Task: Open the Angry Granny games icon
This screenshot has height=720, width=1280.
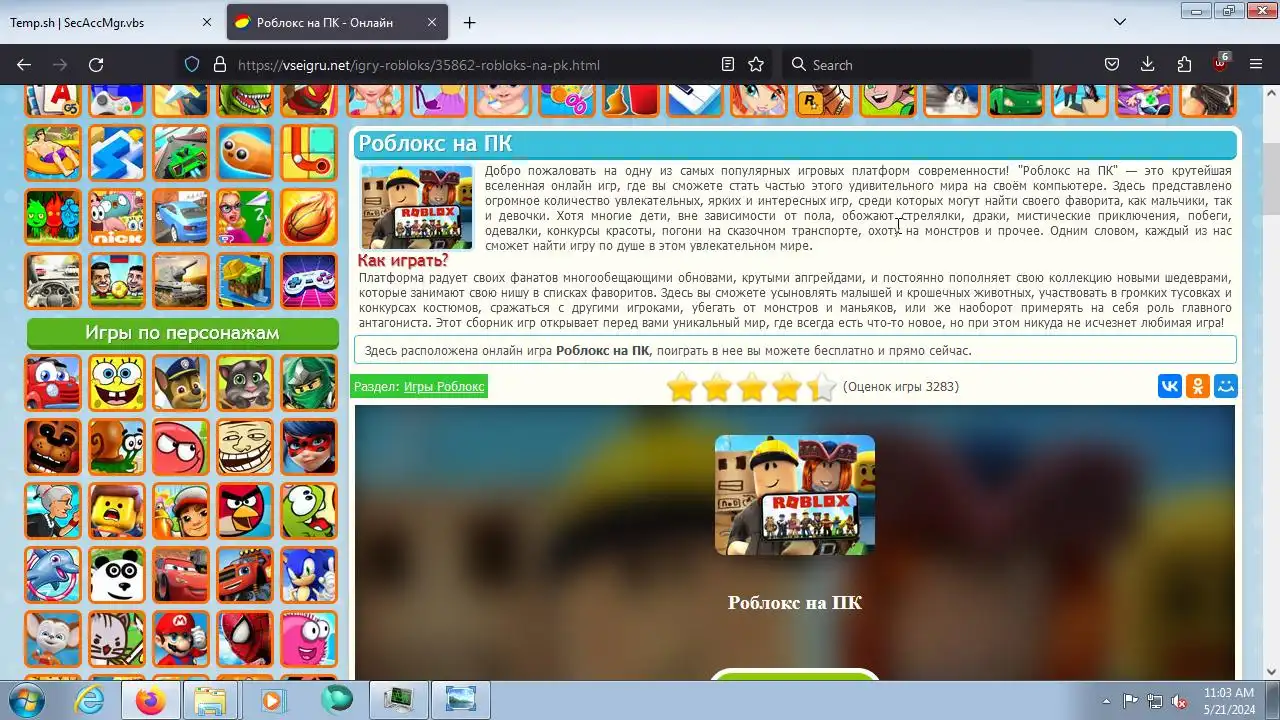Action: tap(53, 511)
